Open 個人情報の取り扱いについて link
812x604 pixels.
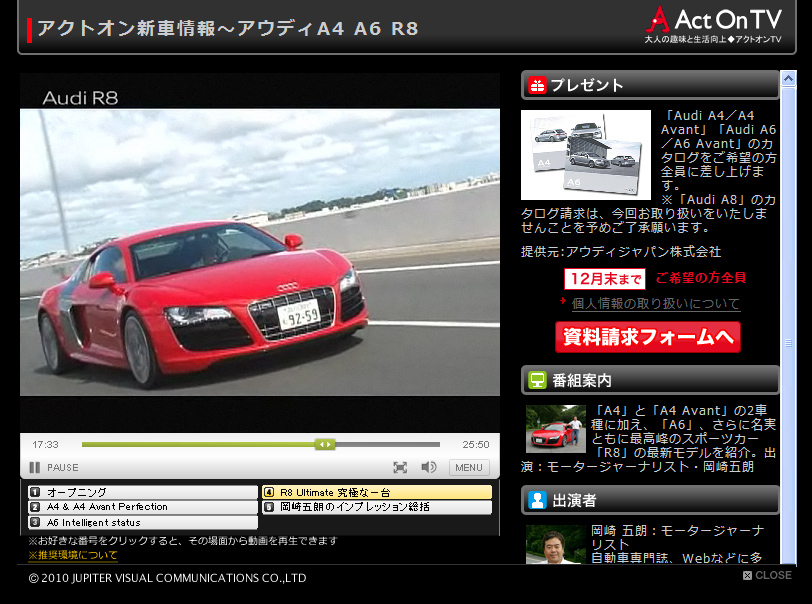tap(656, 304)
